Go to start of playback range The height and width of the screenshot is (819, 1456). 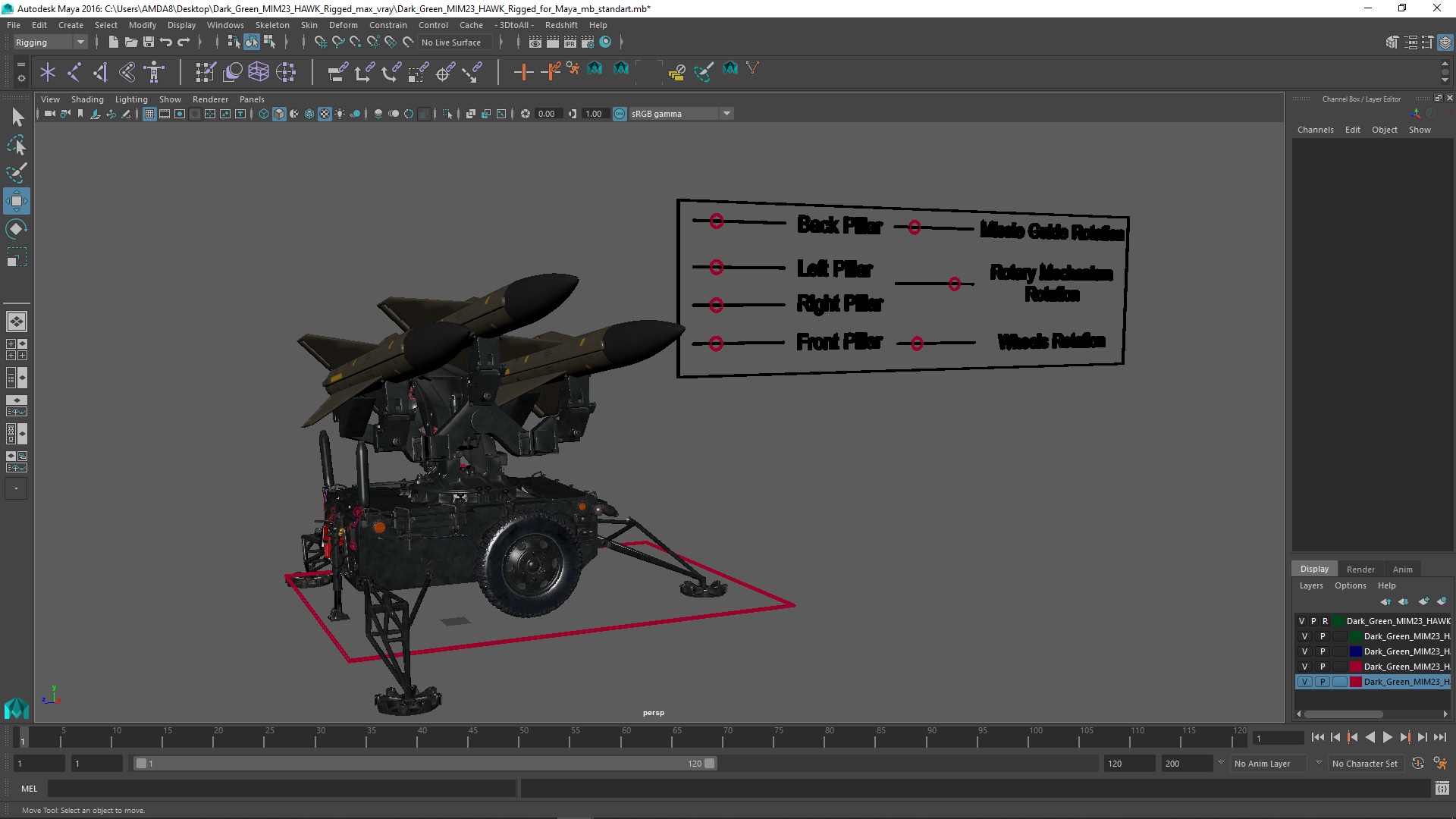click(1317, 737)
